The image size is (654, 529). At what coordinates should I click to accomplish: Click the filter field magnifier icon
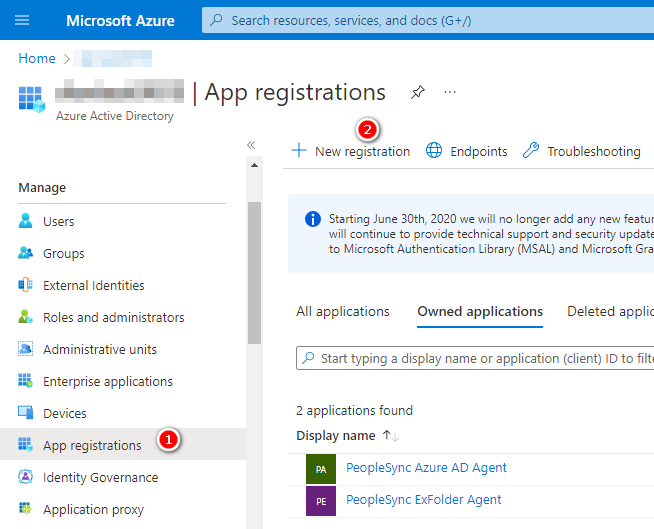pyautogui.click(x=308, y=358)
